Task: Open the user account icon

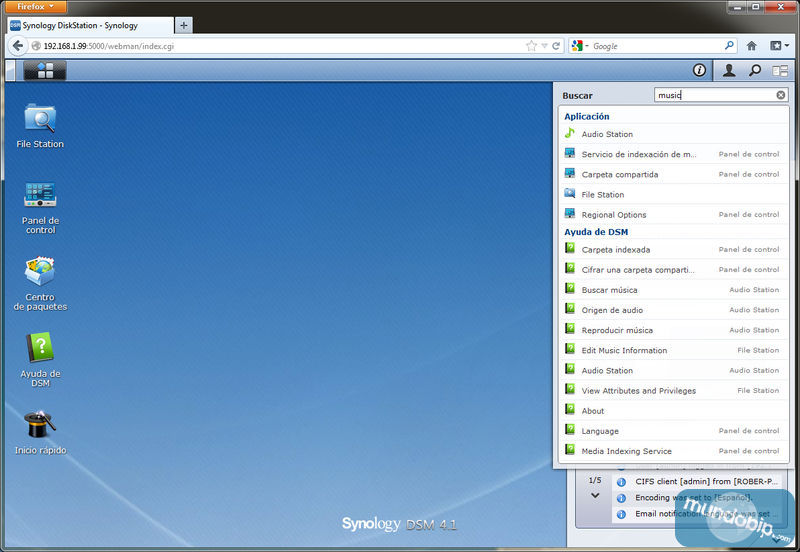Action: click(x=729, y=70)
